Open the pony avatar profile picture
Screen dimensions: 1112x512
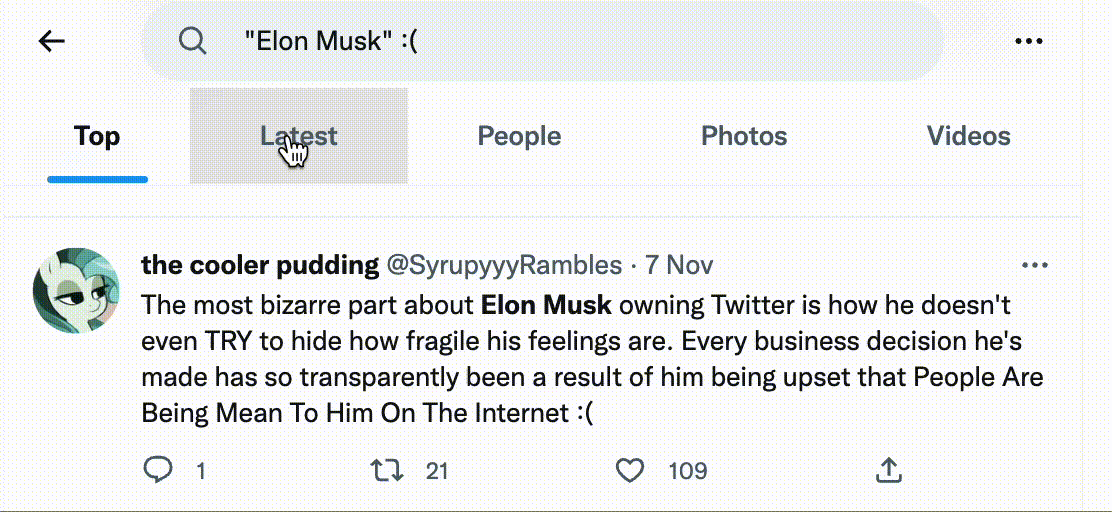point(77,290)
